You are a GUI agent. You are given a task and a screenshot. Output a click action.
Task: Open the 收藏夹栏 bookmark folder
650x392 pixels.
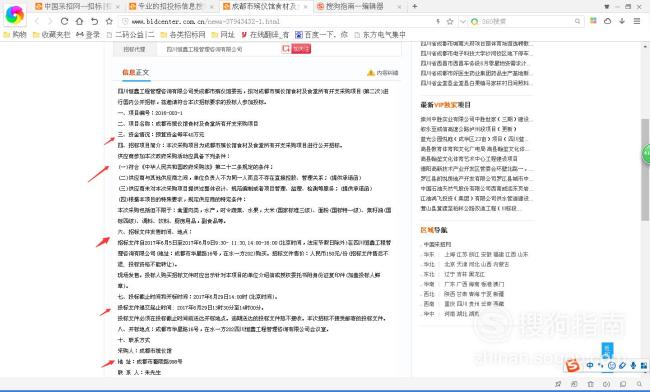pyautogui.click(x=51, y=35)
